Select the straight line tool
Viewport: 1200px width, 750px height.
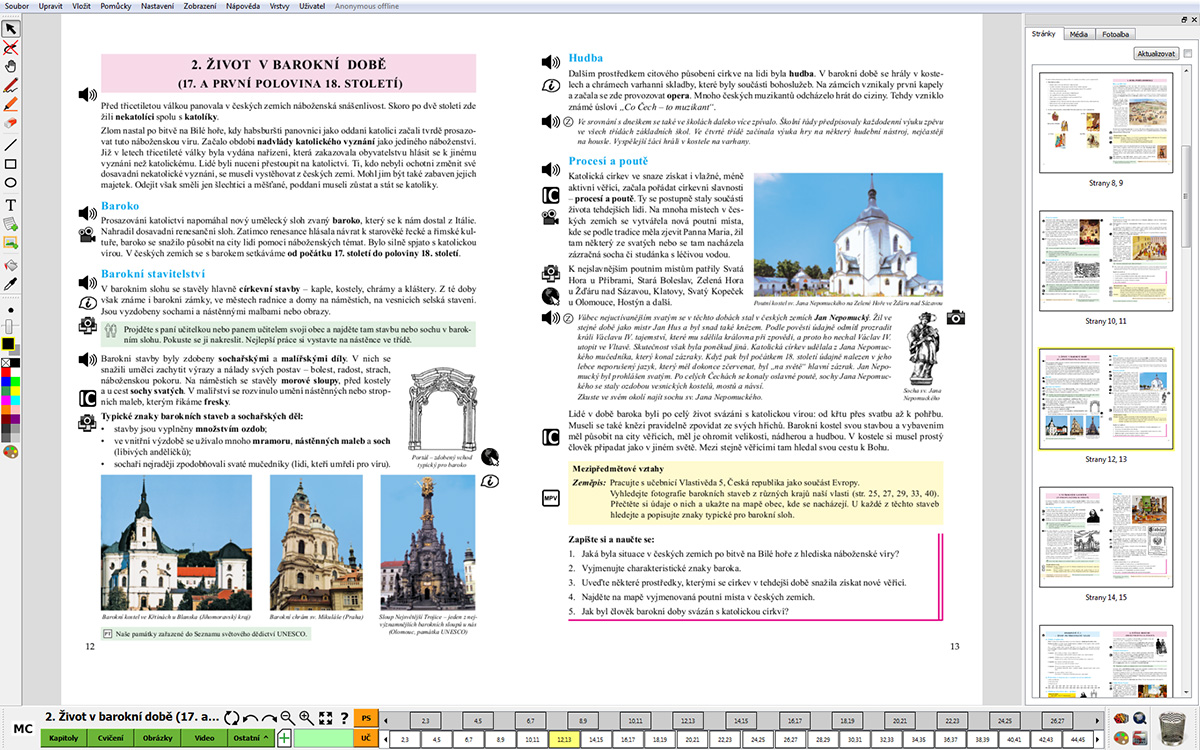pos(11,143)
